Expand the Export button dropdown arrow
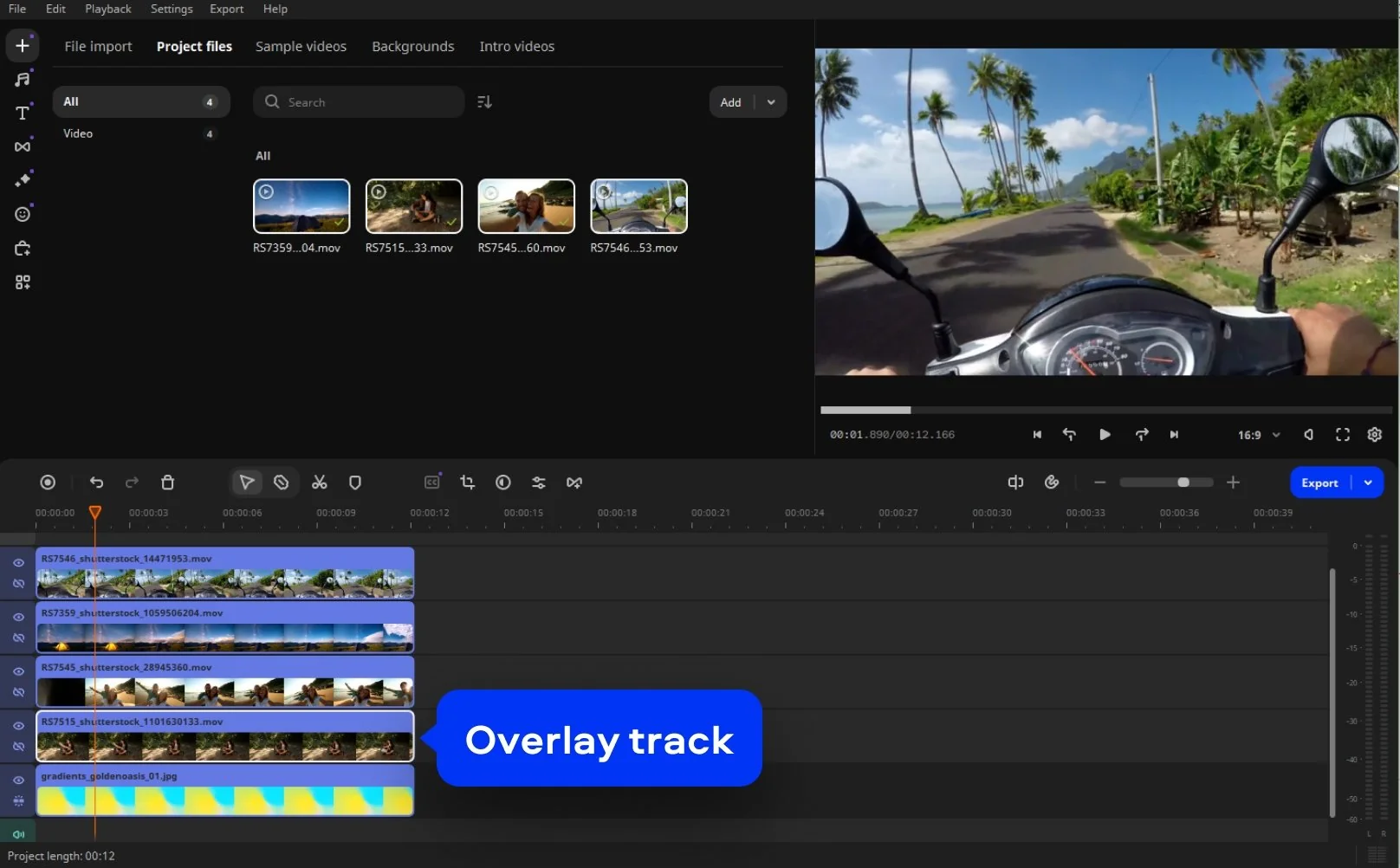 click(x=1368, y=483)
